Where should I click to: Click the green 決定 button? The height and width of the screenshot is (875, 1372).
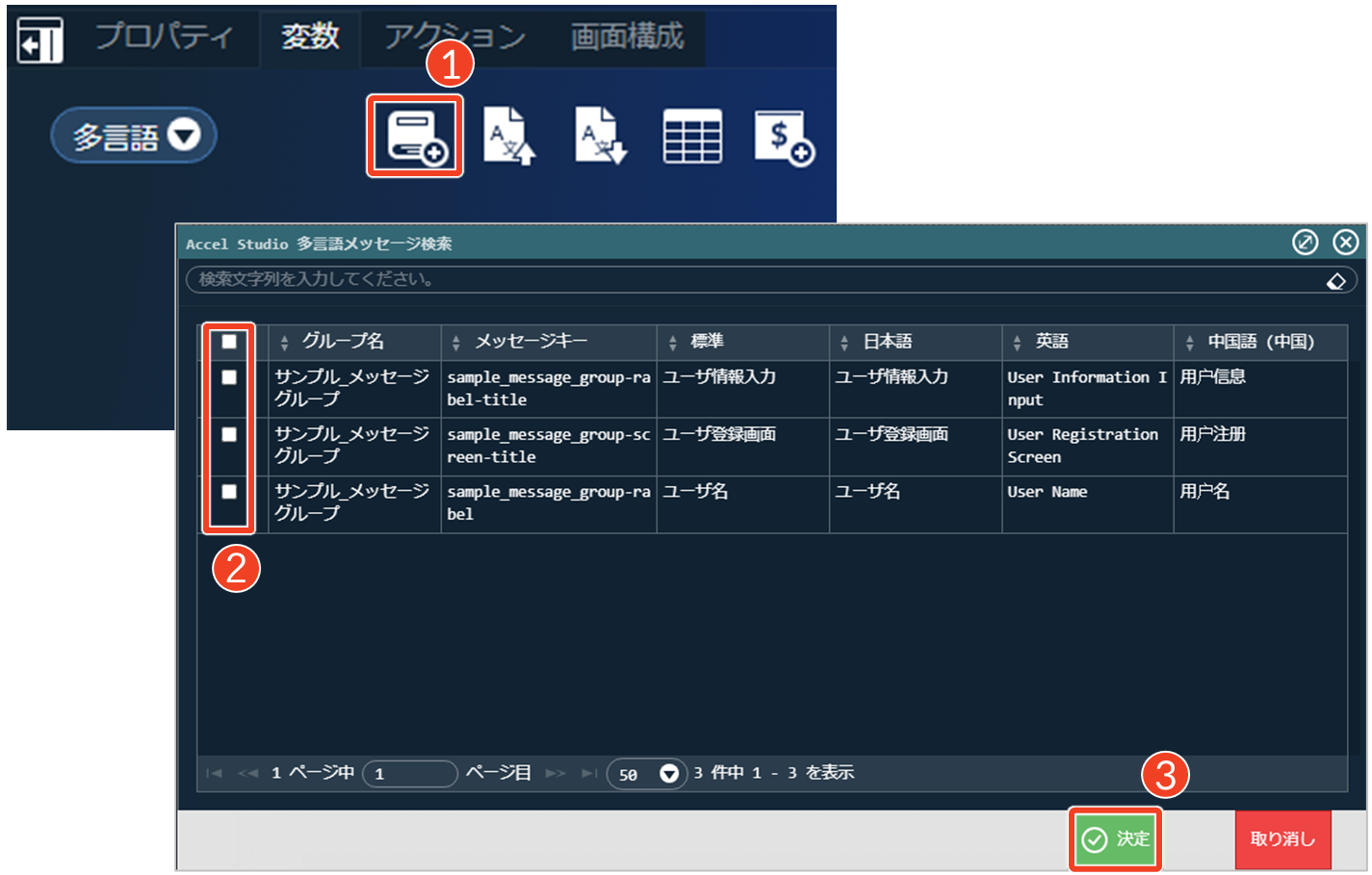[1116, 839]
